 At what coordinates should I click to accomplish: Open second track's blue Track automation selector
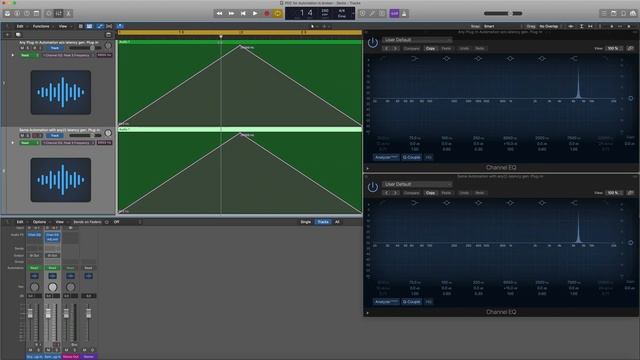click(x=55, y=136)
